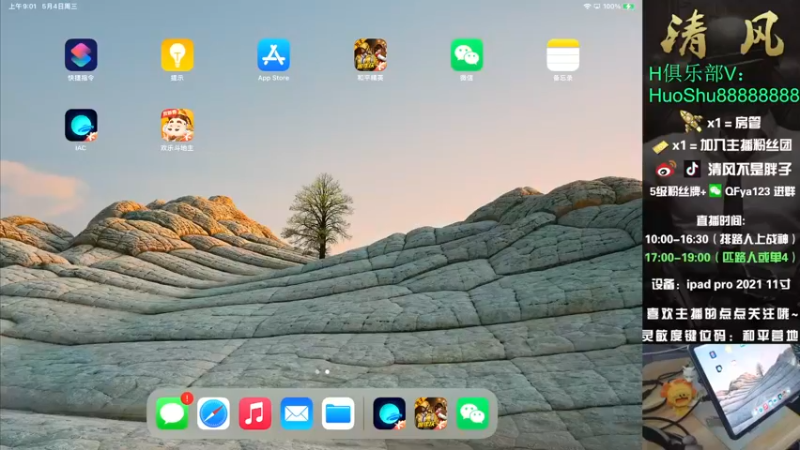The height and width of the screenshot is (450, 800).
Task: Click the text QFya123 进群
Action: pos(760,191)
